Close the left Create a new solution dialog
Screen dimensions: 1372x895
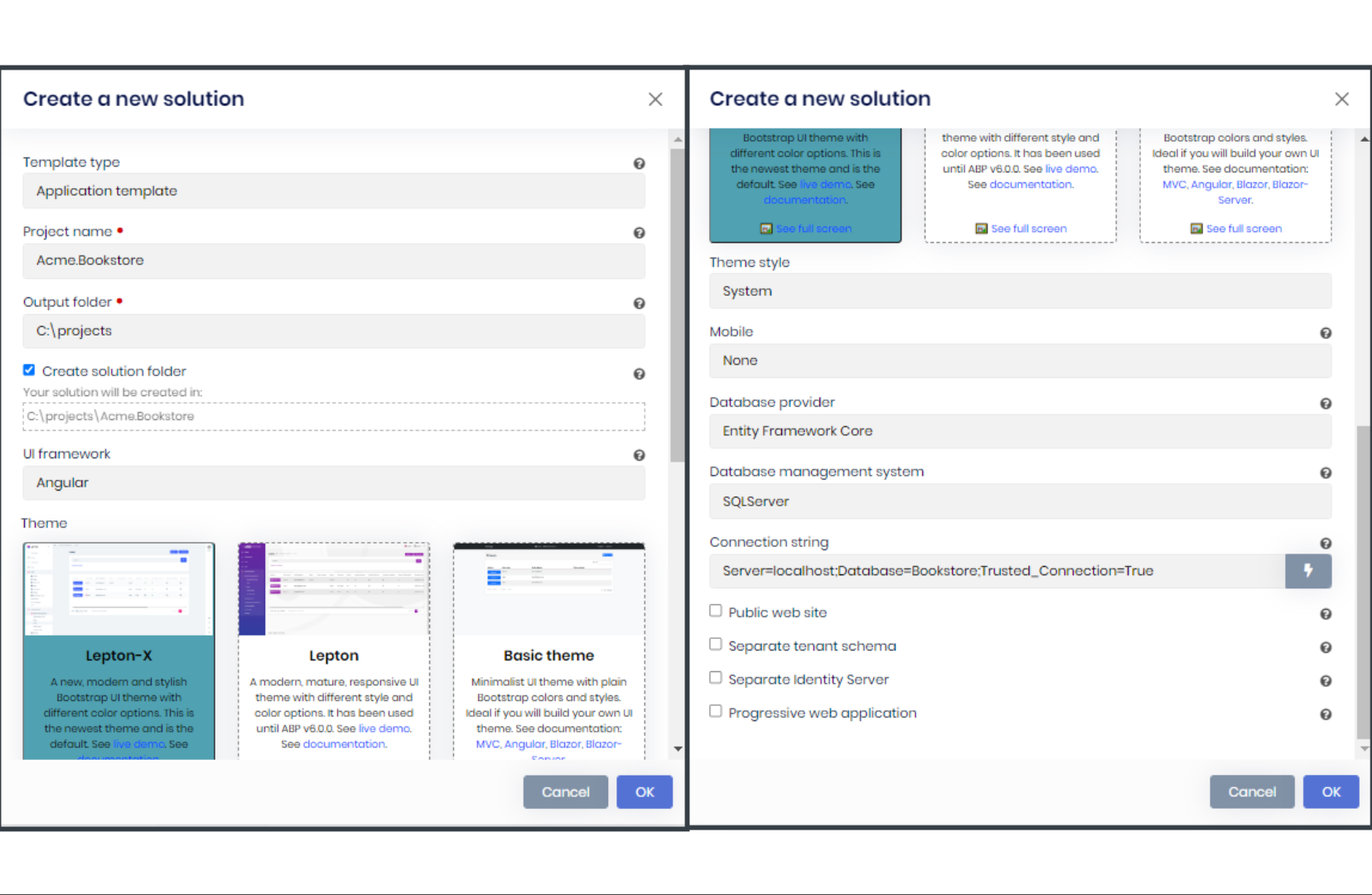coord(655,99)
